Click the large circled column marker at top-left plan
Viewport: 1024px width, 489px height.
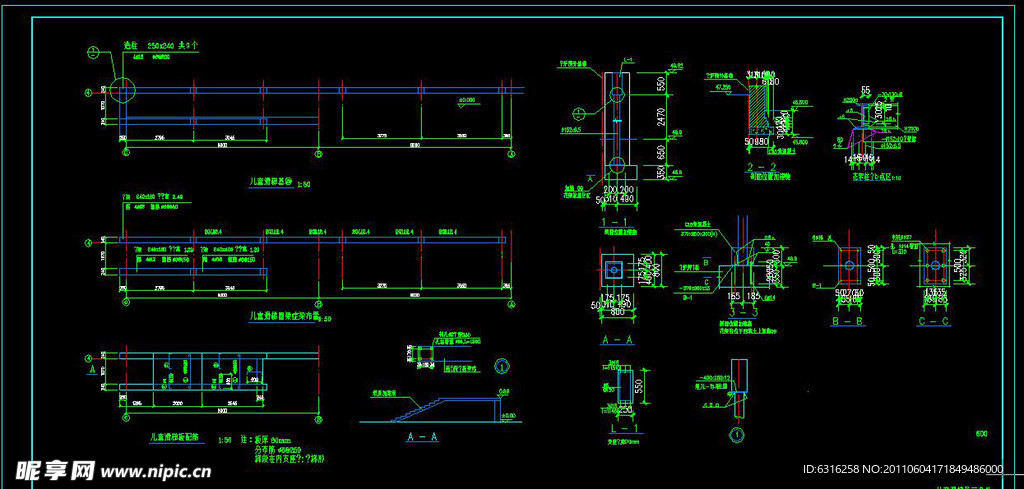tap(124, 90)
